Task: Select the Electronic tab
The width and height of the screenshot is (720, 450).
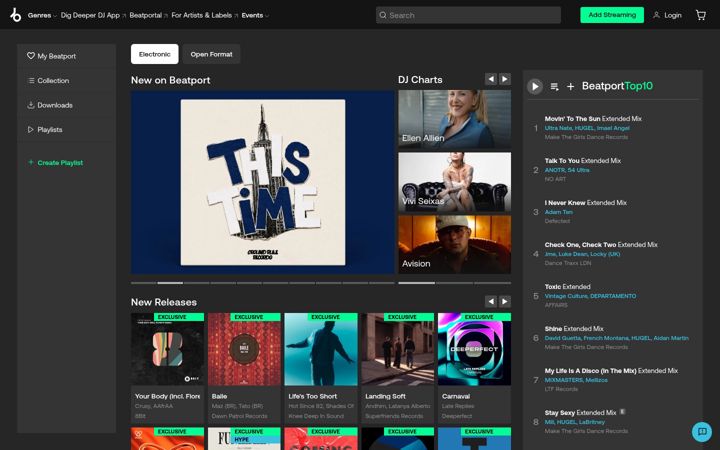Action: pos(155,54)
